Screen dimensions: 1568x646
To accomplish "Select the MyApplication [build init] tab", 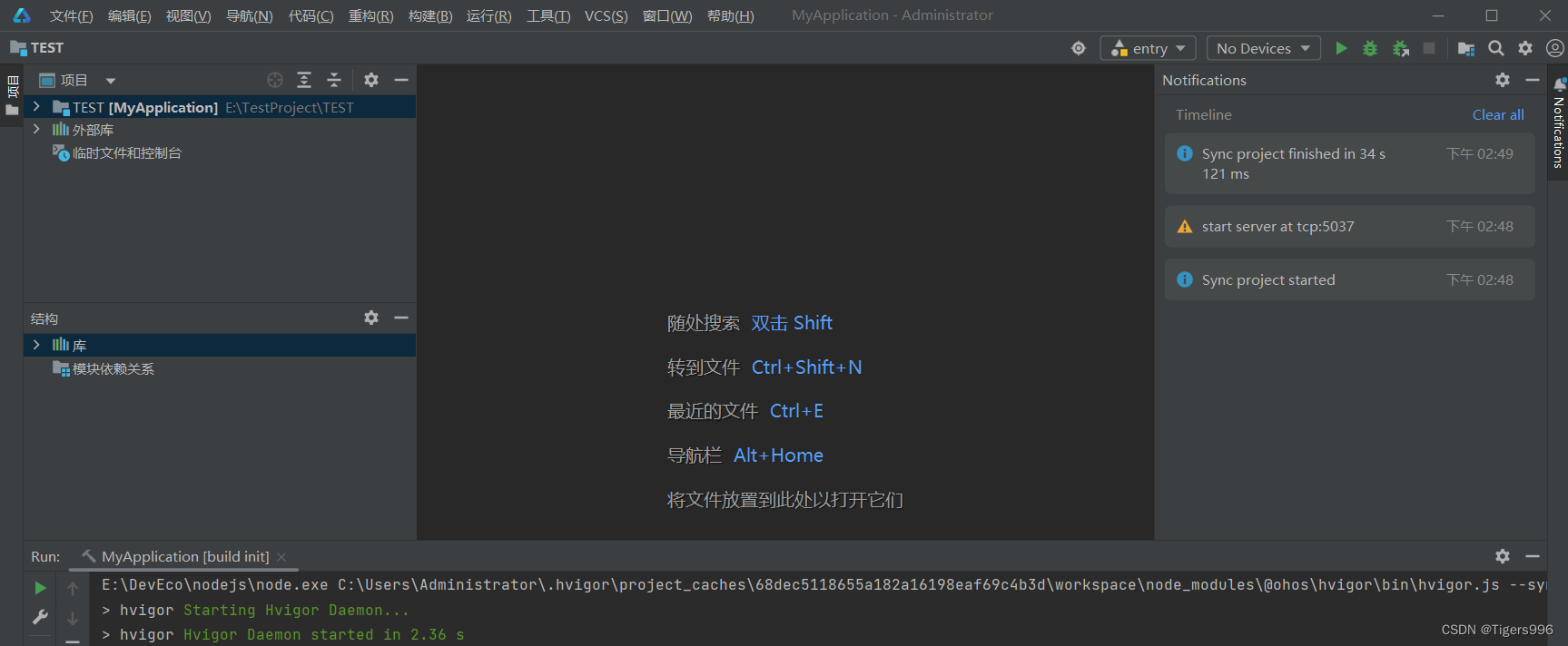I will tap(185, 556).
